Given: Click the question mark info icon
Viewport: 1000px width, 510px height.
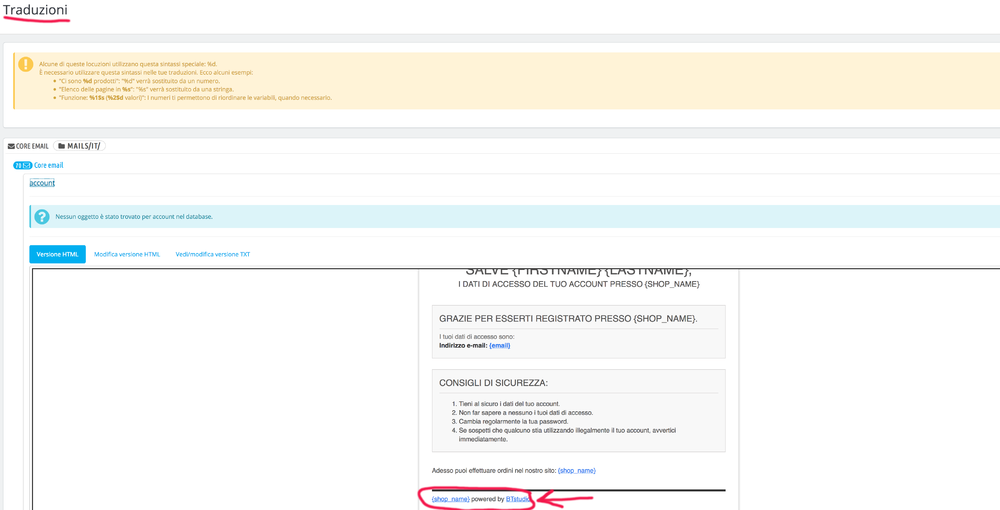Looking at the screenshot, I should pos(41,217).
